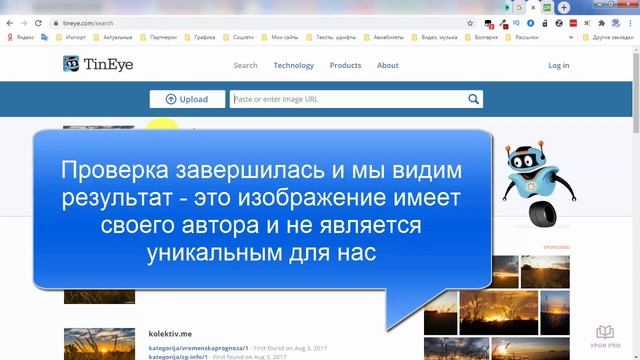Open the Technology navigation item

coord(293,65)
